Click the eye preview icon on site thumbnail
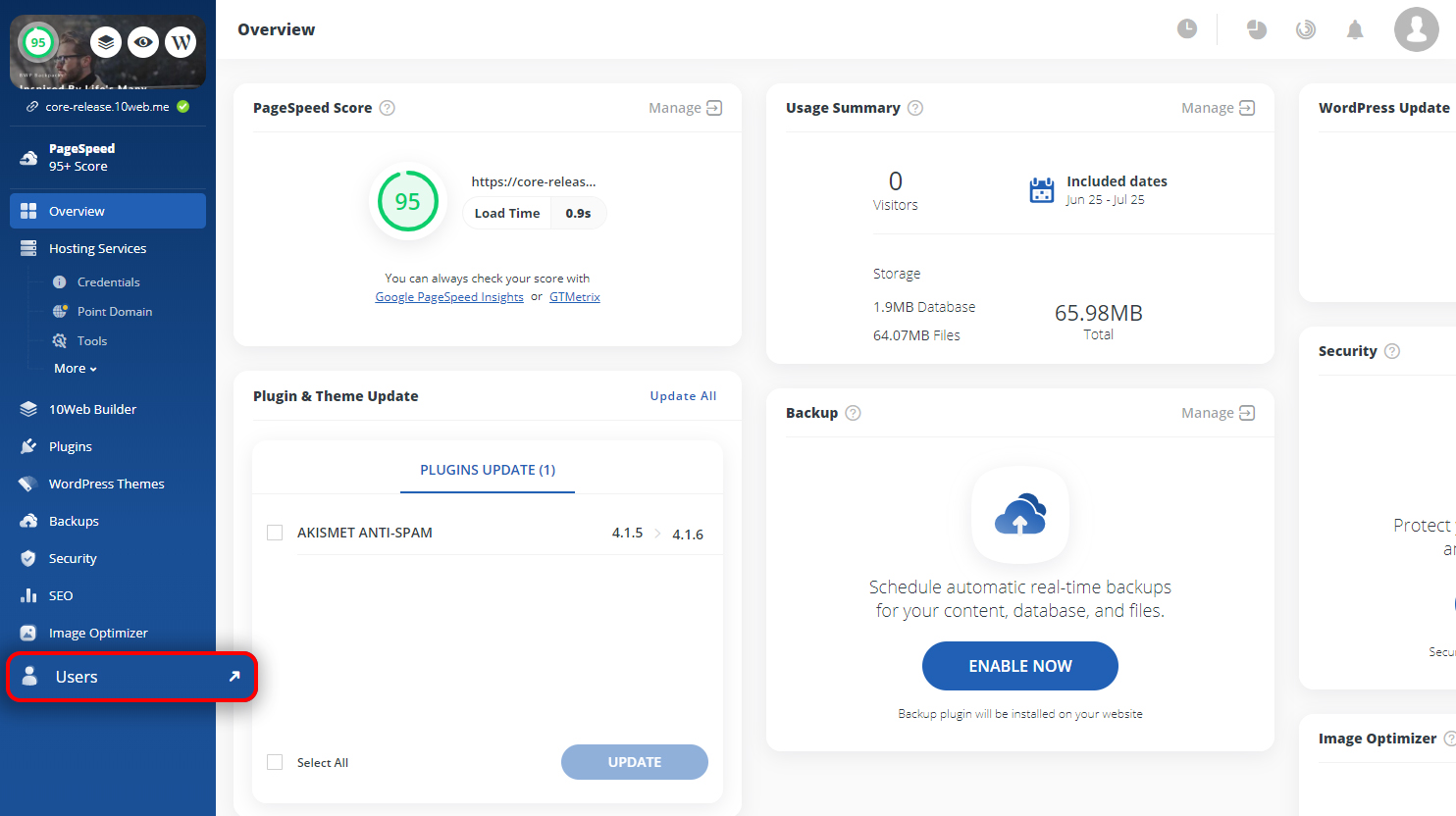 [x=143, y=42]
